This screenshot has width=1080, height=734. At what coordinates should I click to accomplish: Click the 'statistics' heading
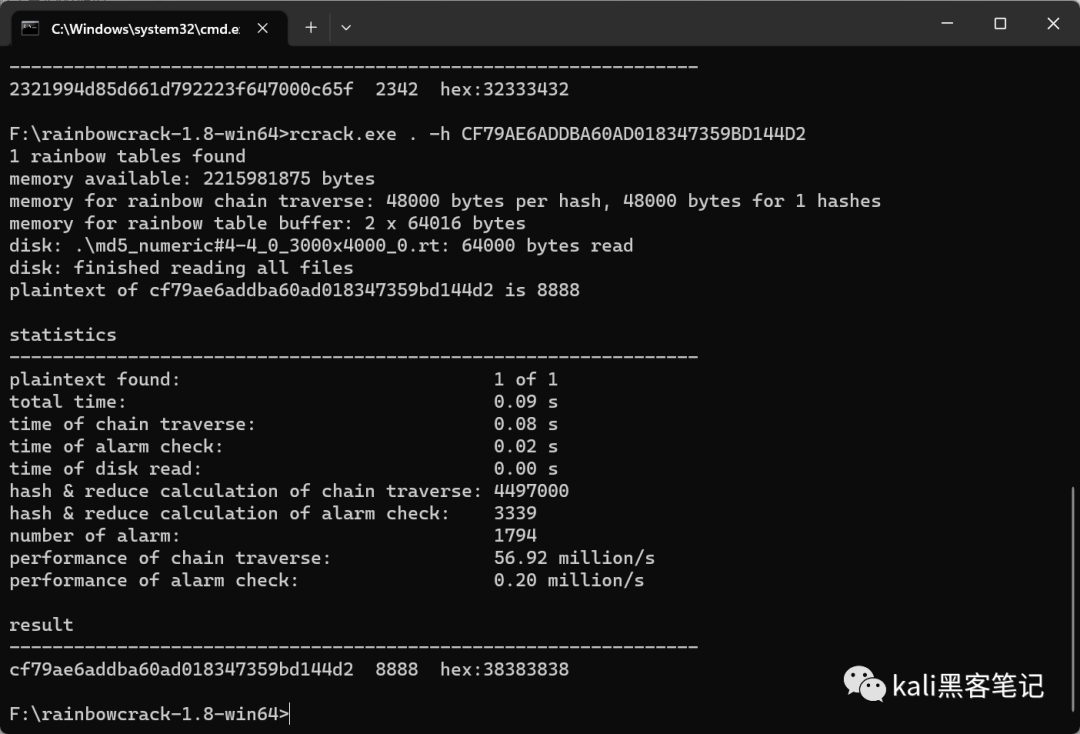click(x=63, y=335)
